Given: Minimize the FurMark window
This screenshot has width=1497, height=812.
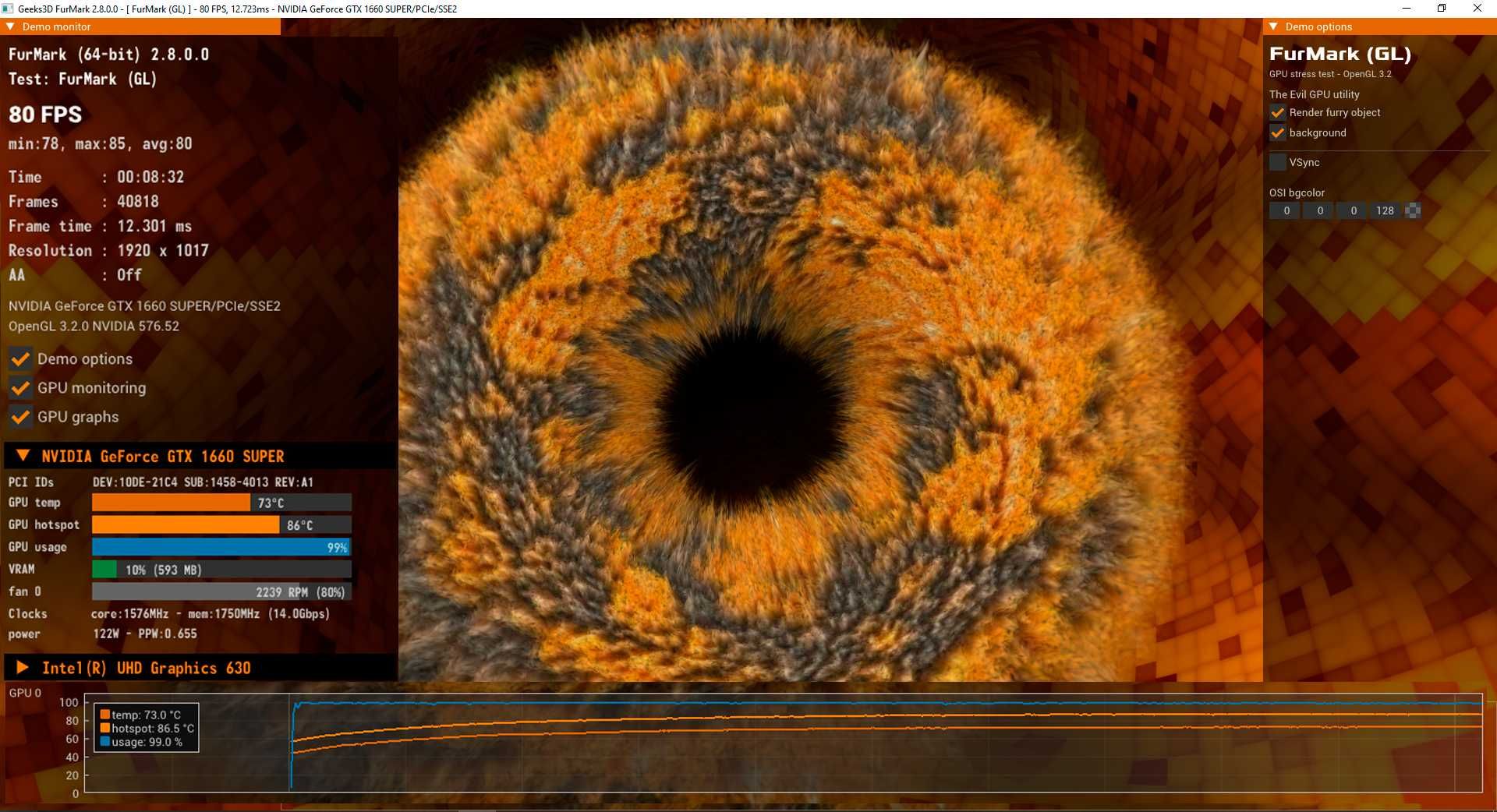Looking at the screenshot, I should coord(1407,9).
